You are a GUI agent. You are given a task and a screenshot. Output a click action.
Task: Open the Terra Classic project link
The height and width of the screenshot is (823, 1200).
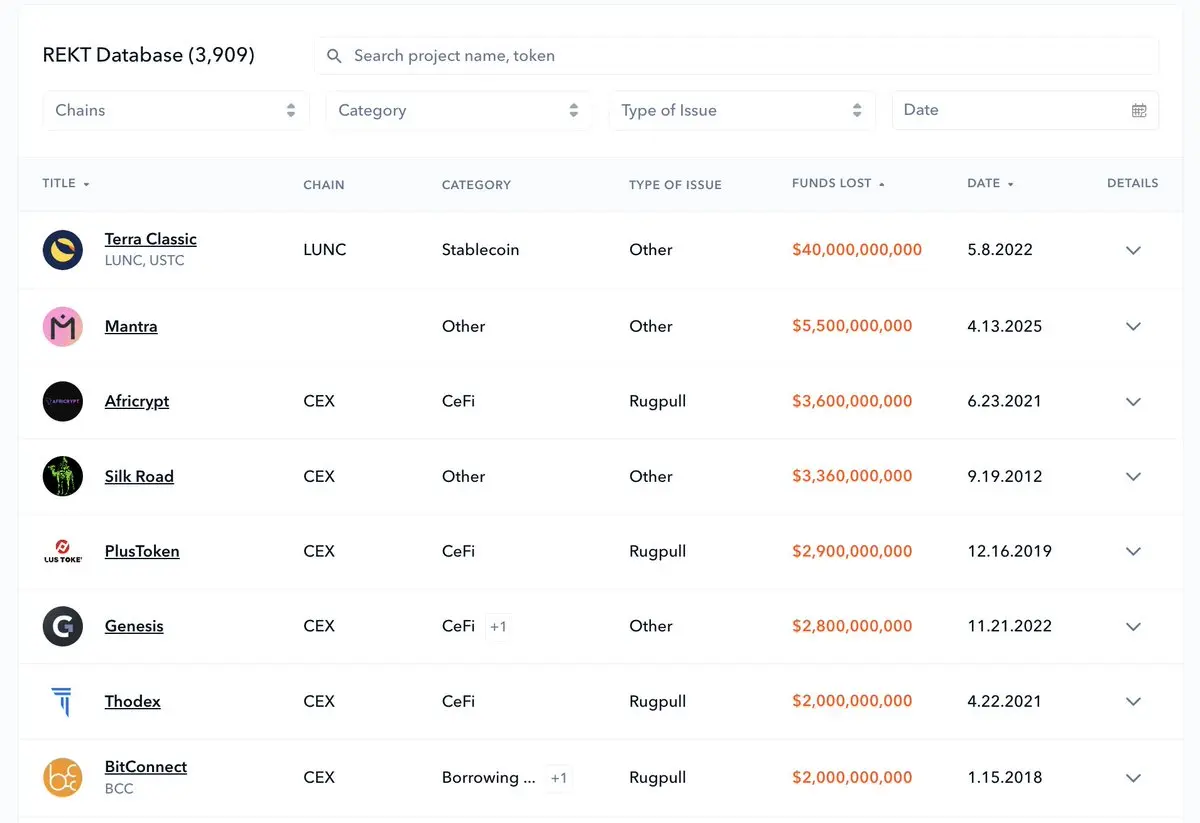tap(151, 239)
